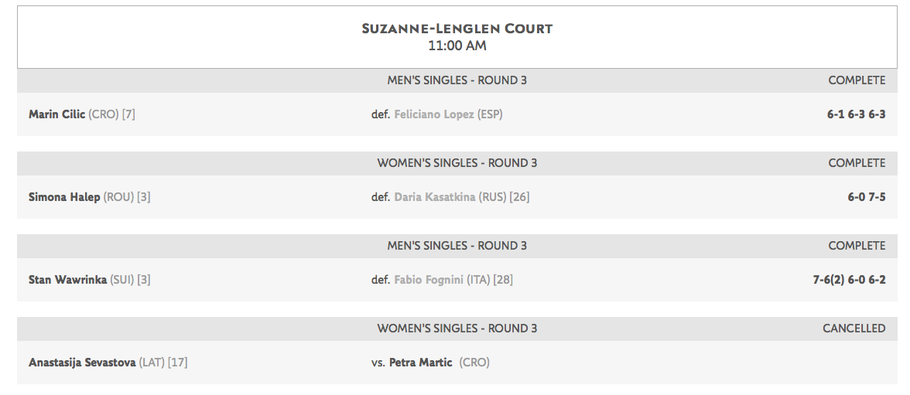The height and width of the screenshot is (395, 910).
Task: Select Petra Martic player name
Action: 420,363
